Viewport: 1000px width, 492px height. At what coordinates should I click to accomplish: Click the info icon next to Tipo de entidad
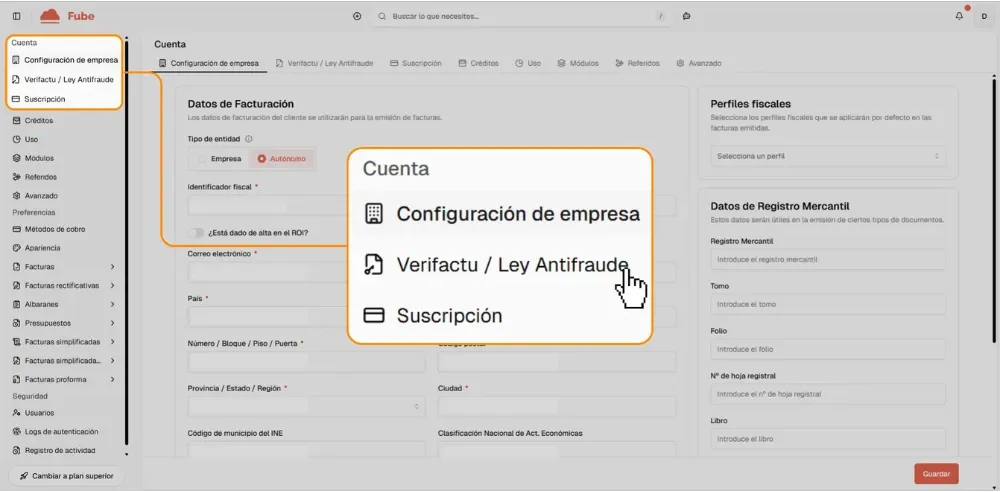(x=249, y=138)
